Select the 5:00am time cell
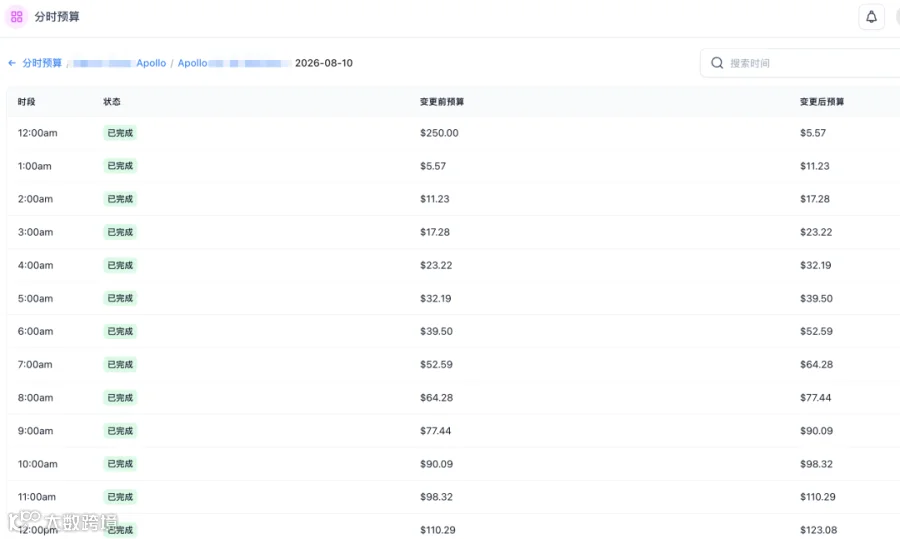Image resolution: width=900 pixels, height=539 pixels. (x=35, y=298)
